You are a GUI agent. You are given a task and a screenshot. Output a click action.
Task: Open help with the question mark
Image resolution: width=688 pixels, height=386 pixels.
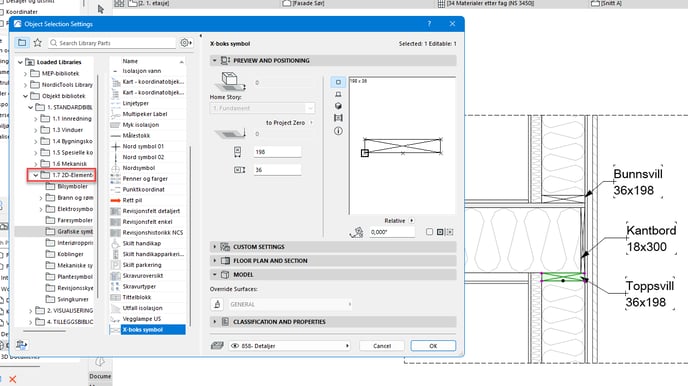pos(429,24)
